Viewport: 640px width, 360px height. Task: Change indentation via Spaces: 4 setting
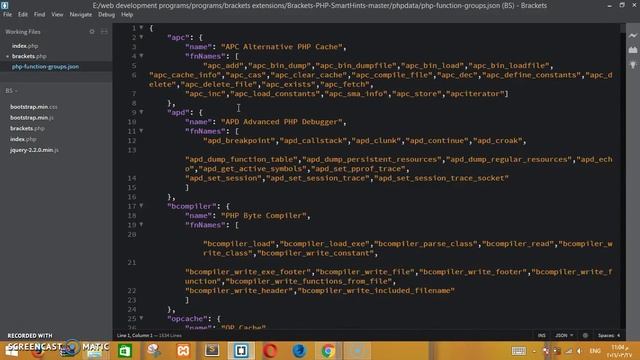(609, 336)
